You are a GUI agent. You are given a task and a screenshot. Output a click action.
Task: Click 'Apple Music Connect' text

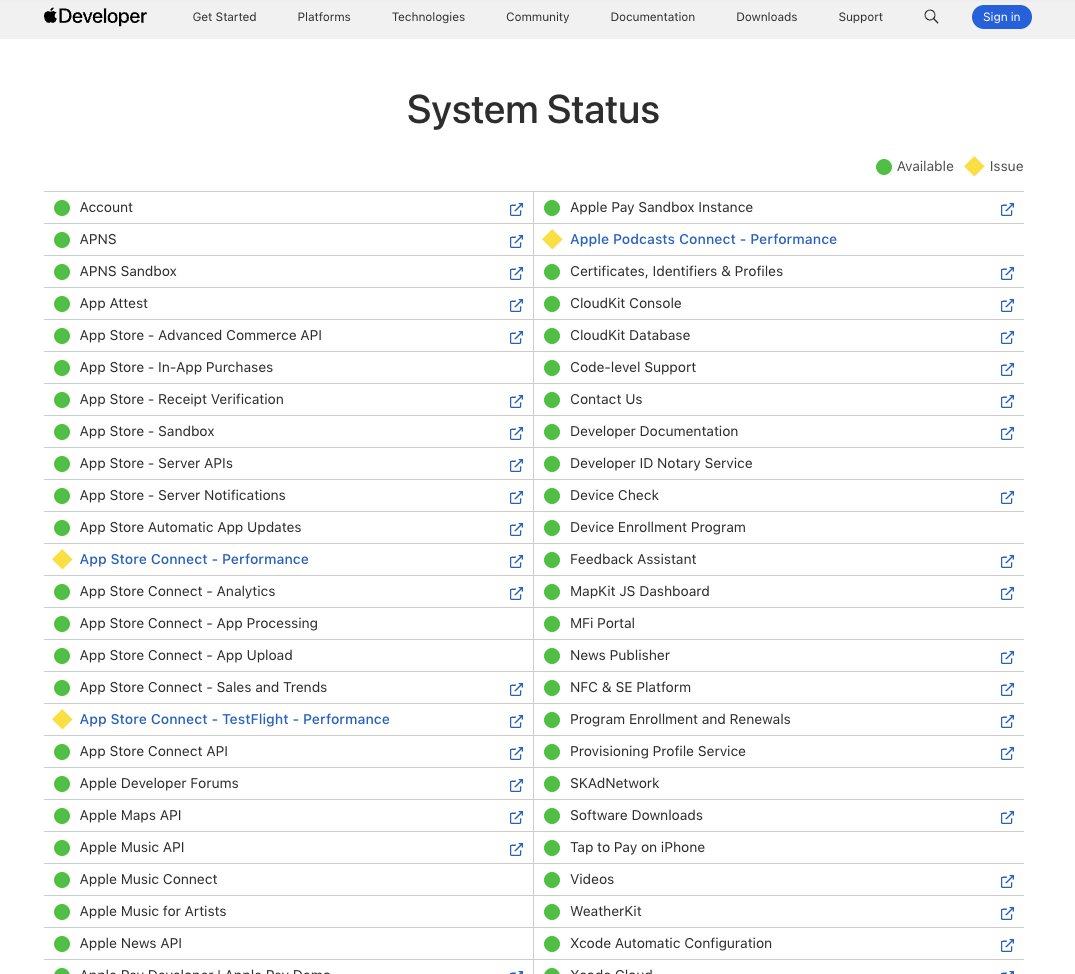148,879
